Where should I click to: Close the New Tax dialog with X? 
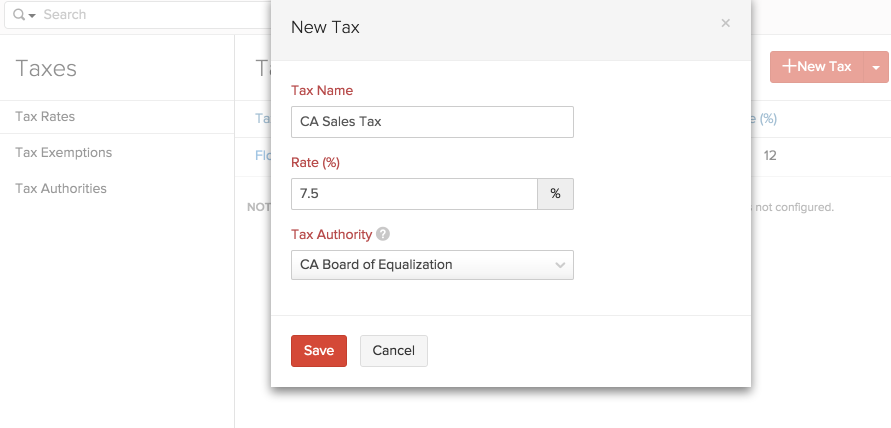(726, 23)
